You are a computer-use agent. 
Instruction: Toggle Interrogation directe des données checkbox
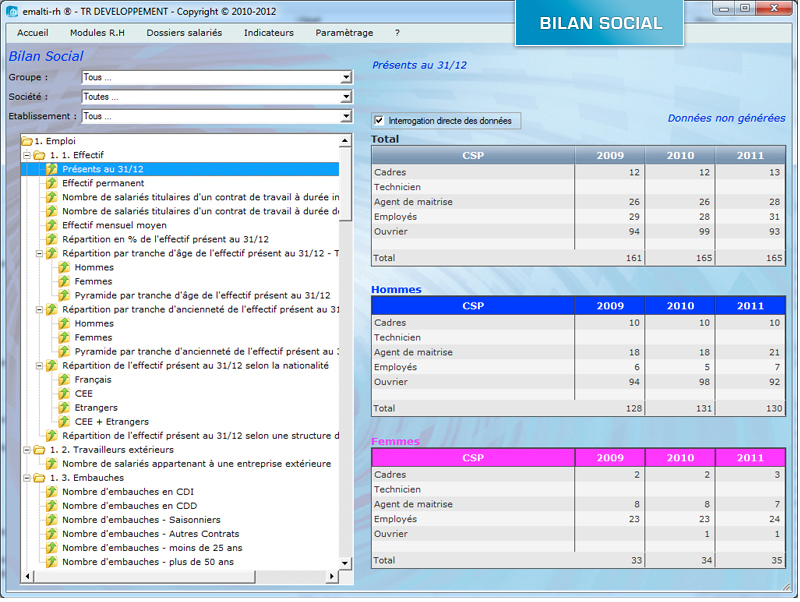tap(379, 120)
